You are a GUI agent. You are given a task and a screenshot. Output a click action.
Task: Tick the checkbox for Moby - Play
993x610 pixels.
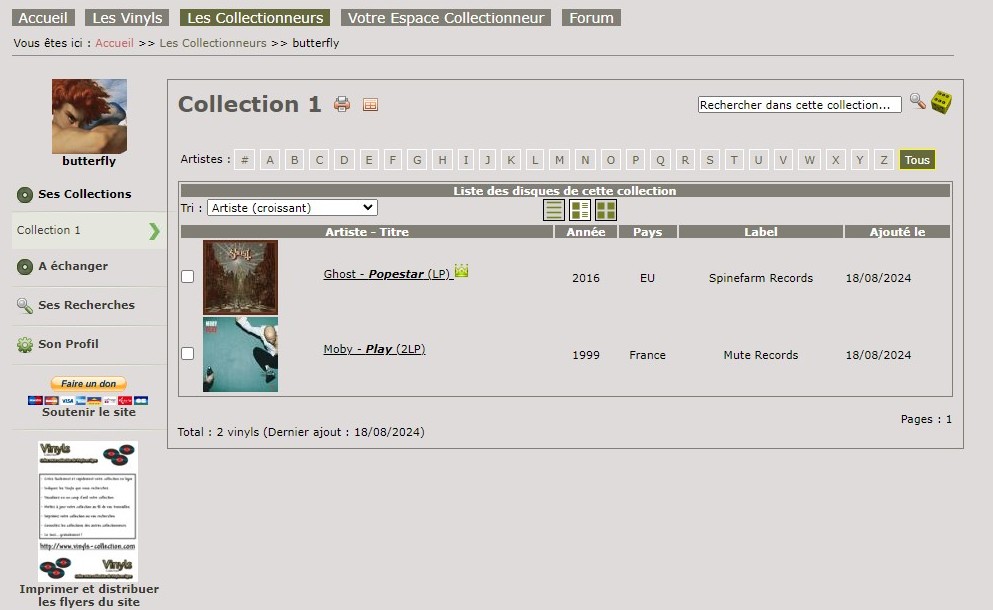(x=187, y=353)
